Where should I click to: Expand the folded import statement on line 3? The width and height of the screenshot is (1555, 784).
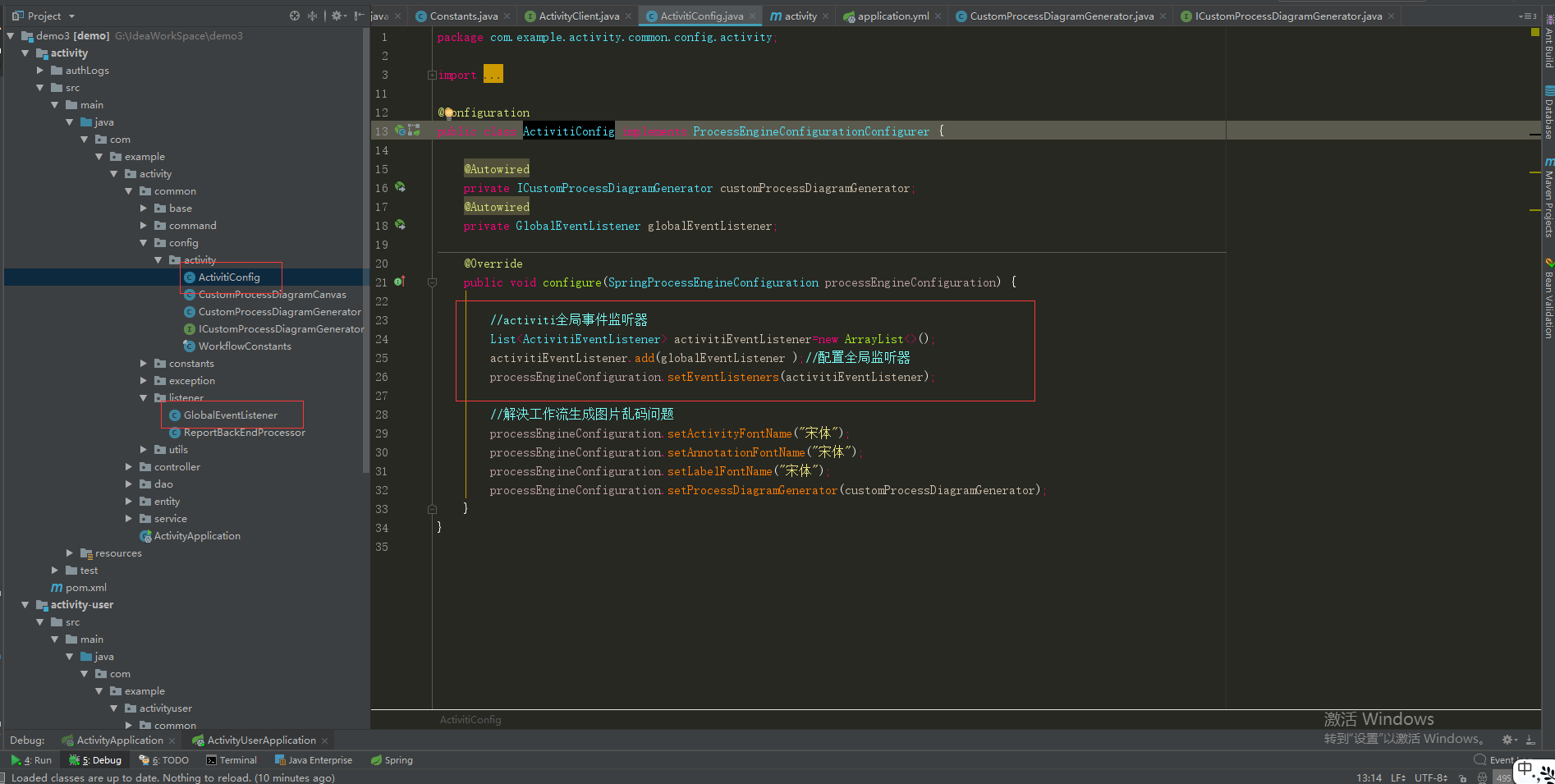pos(432,75)
